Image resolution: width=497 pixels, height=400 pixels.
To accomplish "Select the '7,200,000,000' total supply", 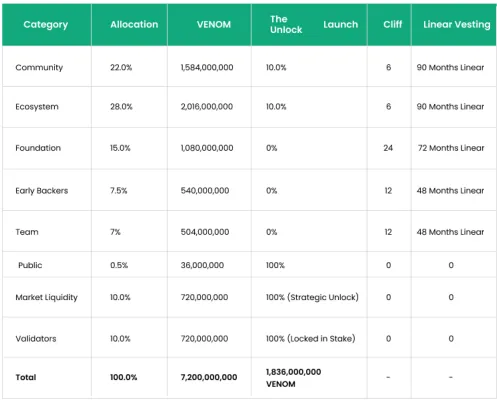I will (x=209, y=377).
